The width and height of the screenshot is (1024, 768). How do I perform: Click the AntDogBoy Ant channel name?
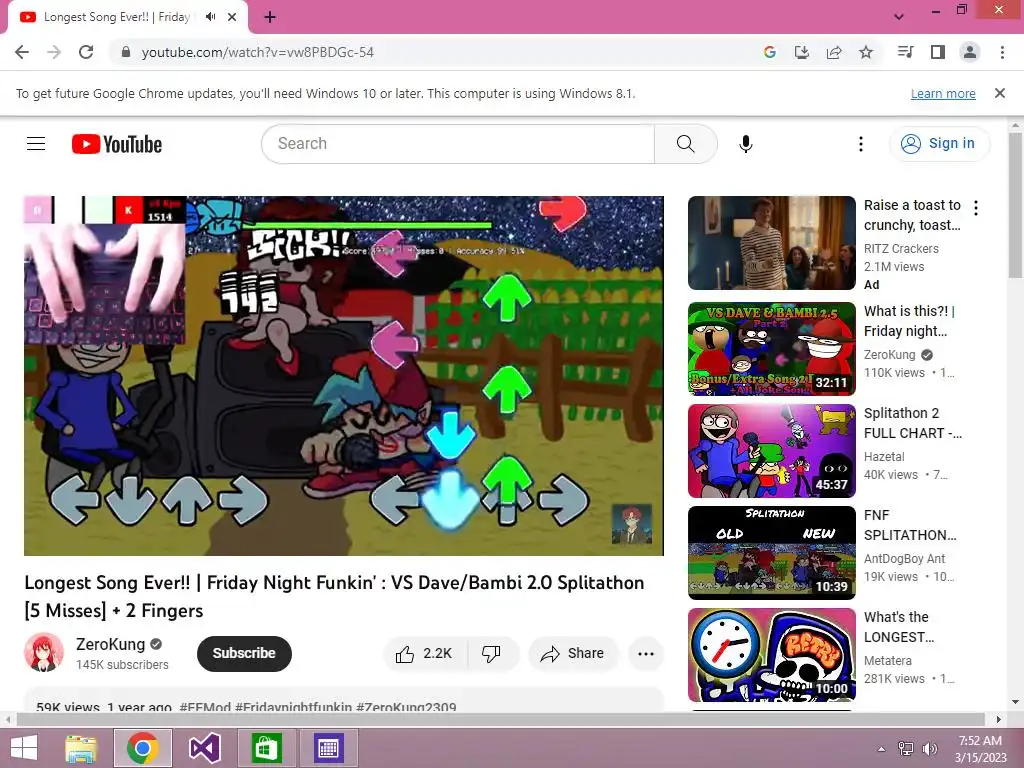[904, 558]
